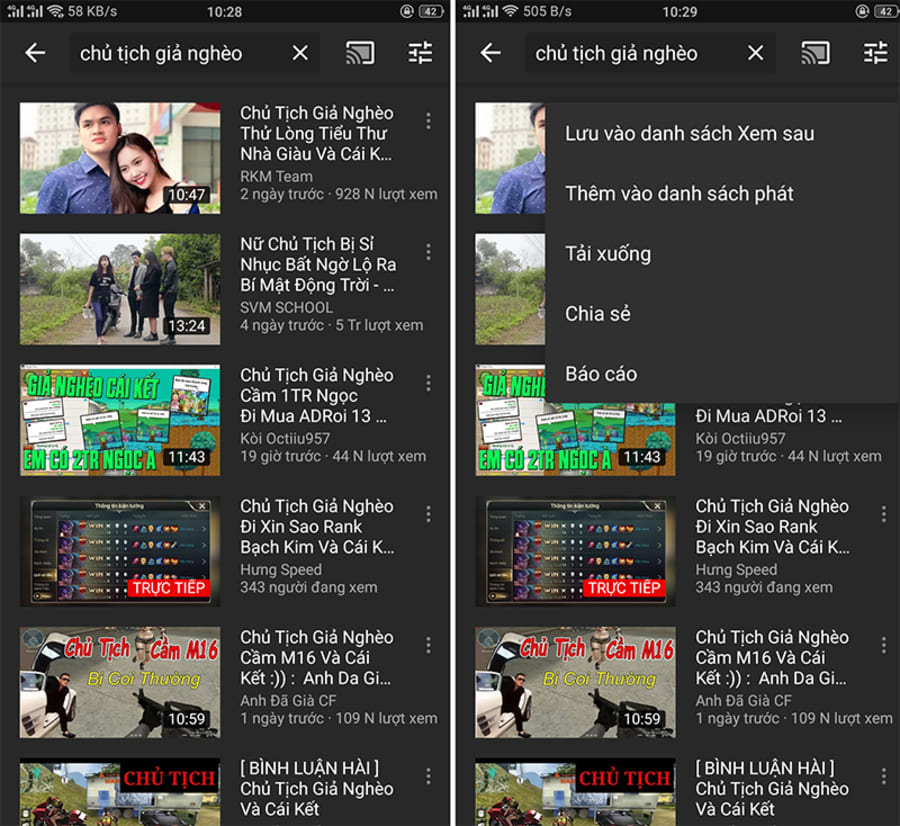Viewport: 900px width, 826px height.
Task: Open the three-dot menu on the RKM Team video
Action: click(429, 120)
